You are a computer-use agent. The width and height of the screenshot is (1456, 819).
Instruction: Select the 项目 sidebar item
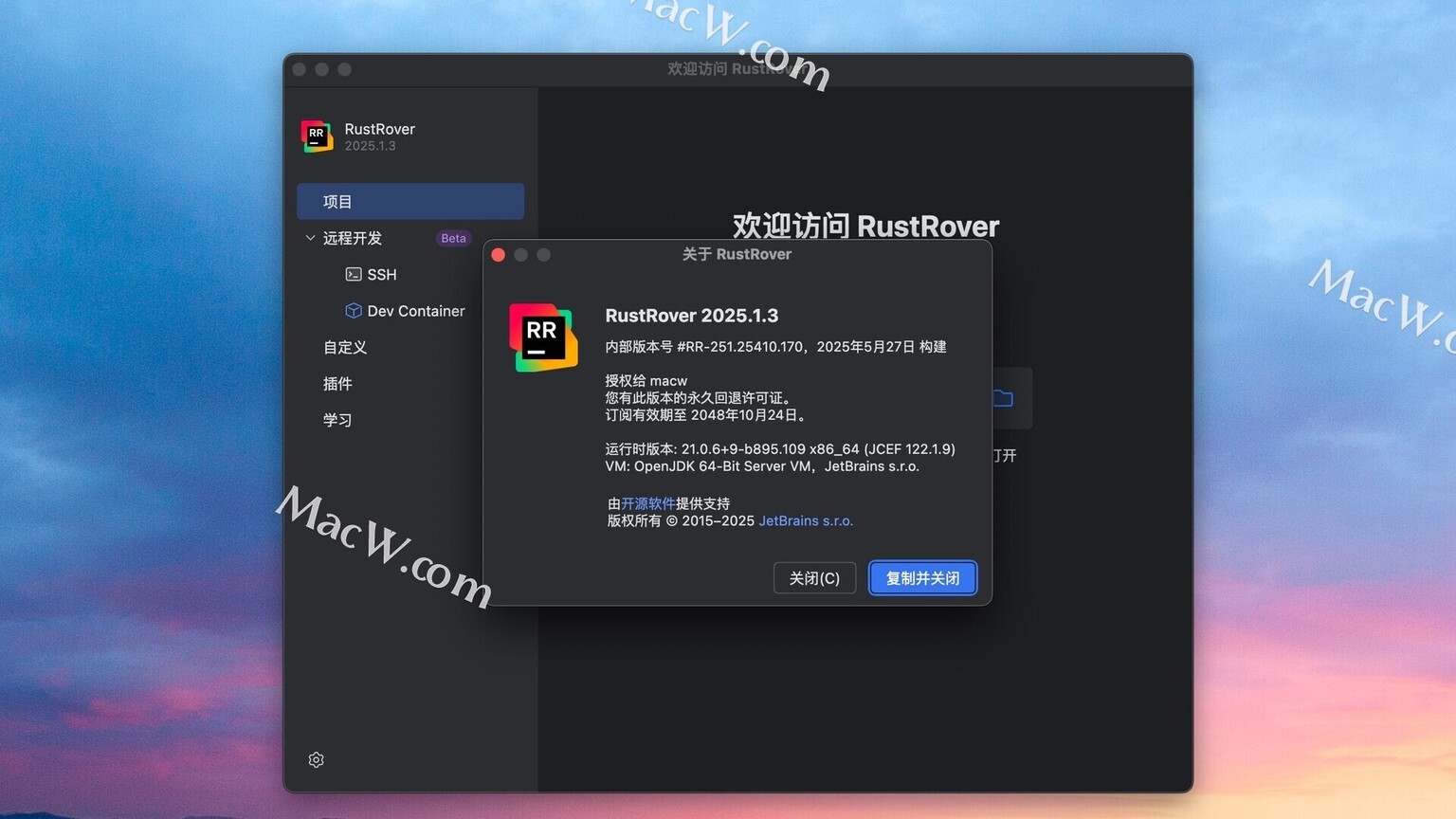(410, 202)
